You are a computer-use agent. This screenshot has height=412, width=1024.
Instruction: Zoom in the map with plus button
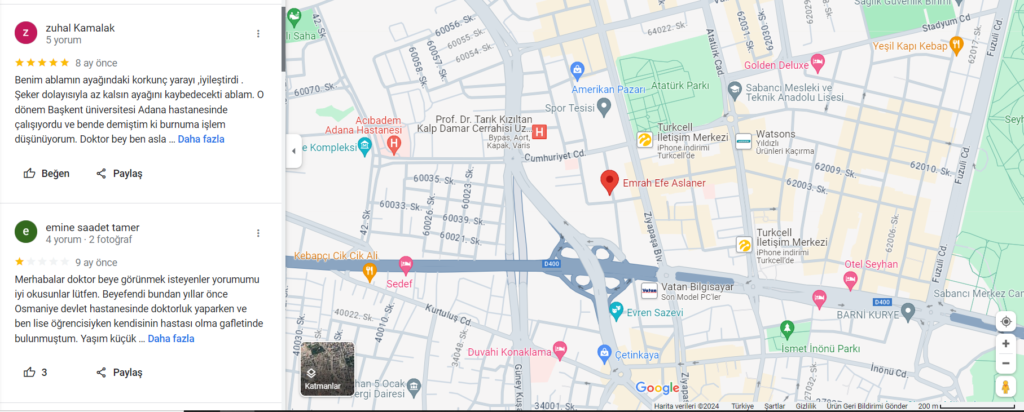[1005, 344]
